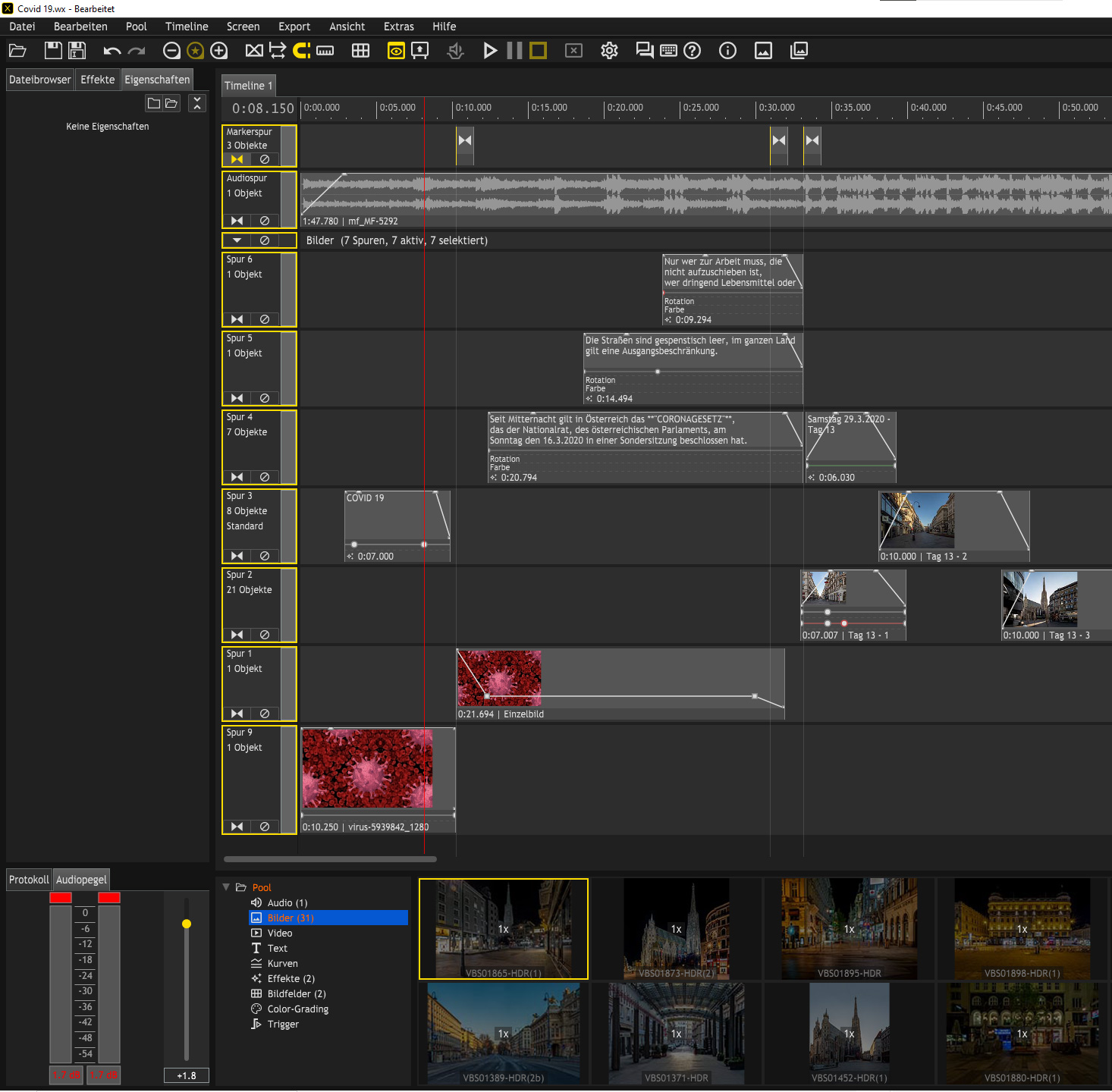
Task: Click the split/cut object toolbar icon
Action: tap(254, 51)
